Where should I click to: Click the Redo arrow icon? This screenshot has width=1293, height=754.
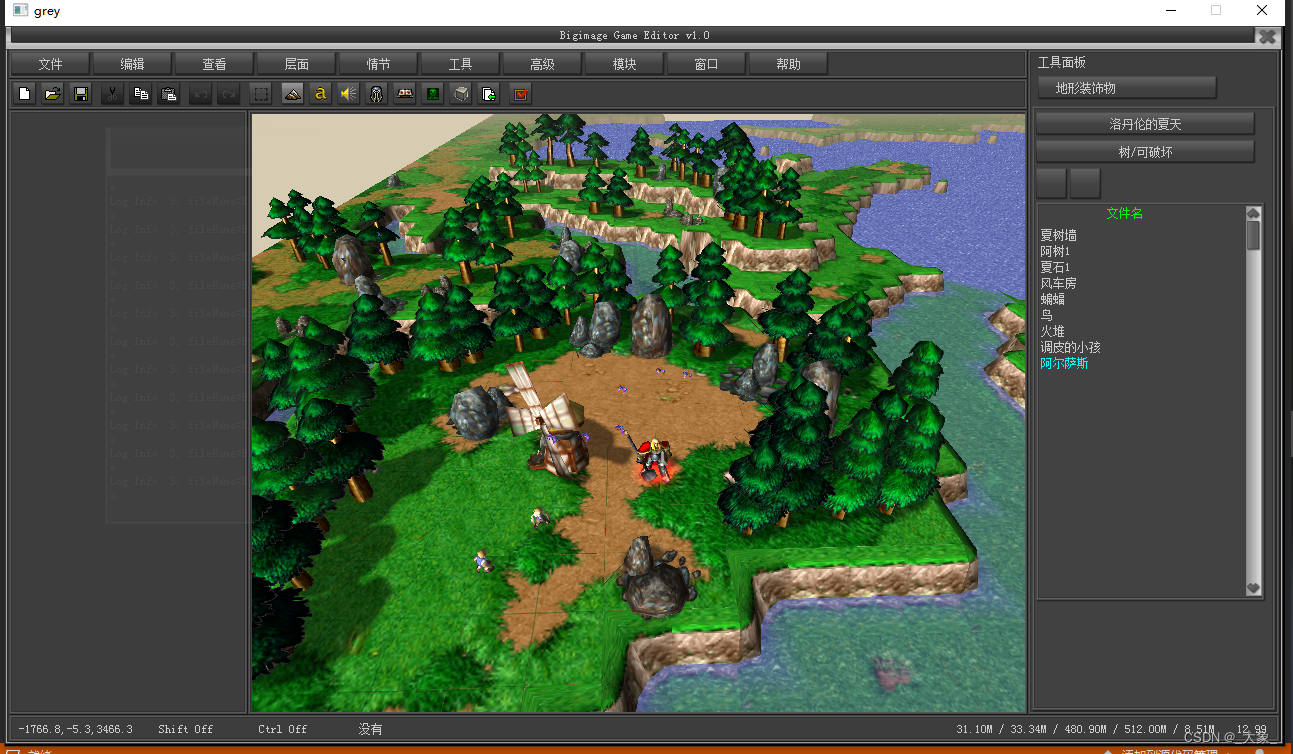coord(228,94)
